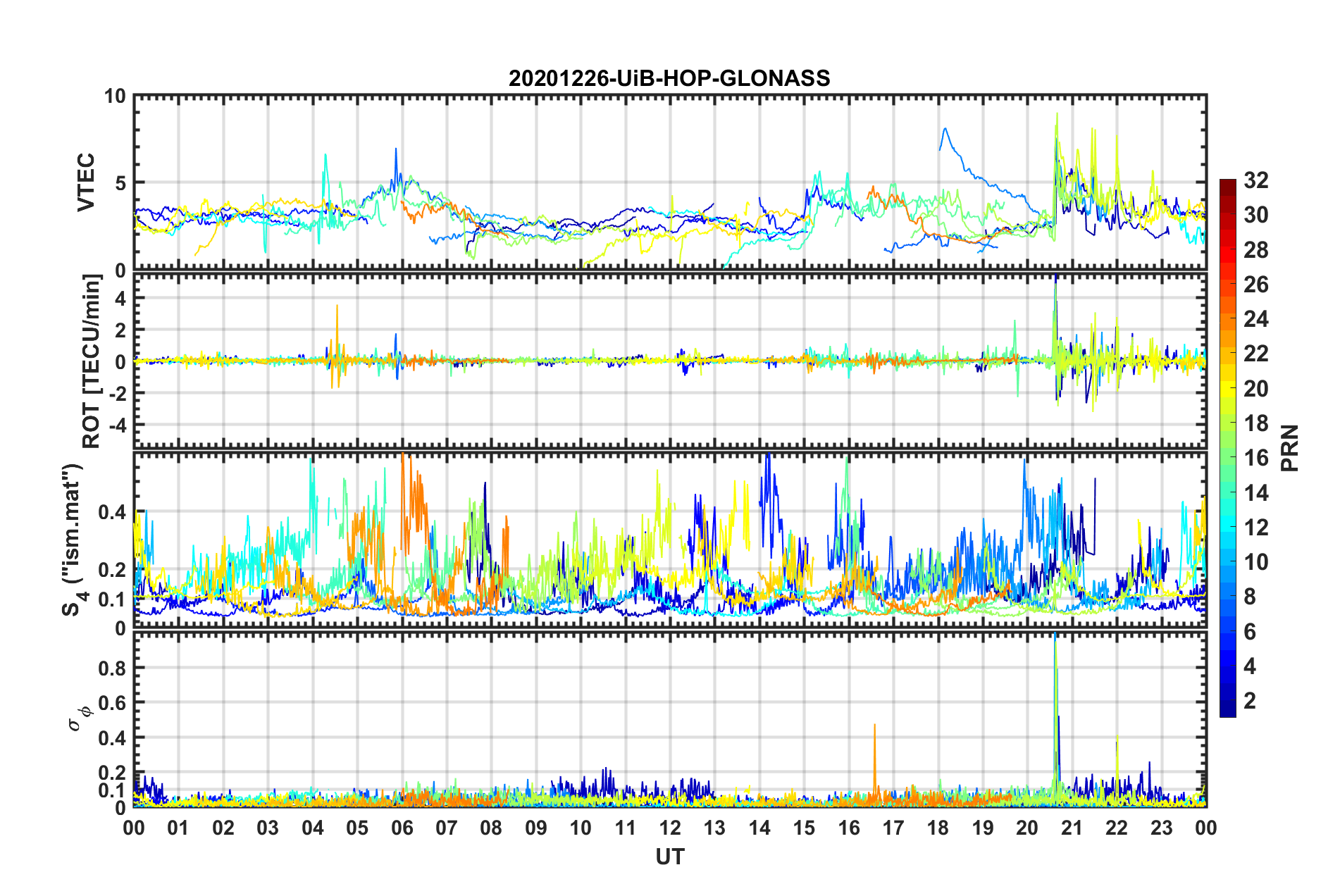Click the PRN colorbar label
Image resolution: width=1340 pixels, height=896 pixels.
[1290, 448]
